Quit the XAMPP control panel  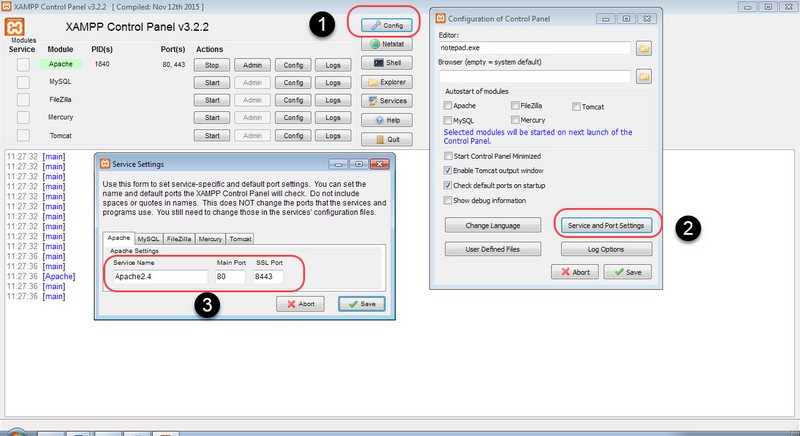click(x=386, y=139)
